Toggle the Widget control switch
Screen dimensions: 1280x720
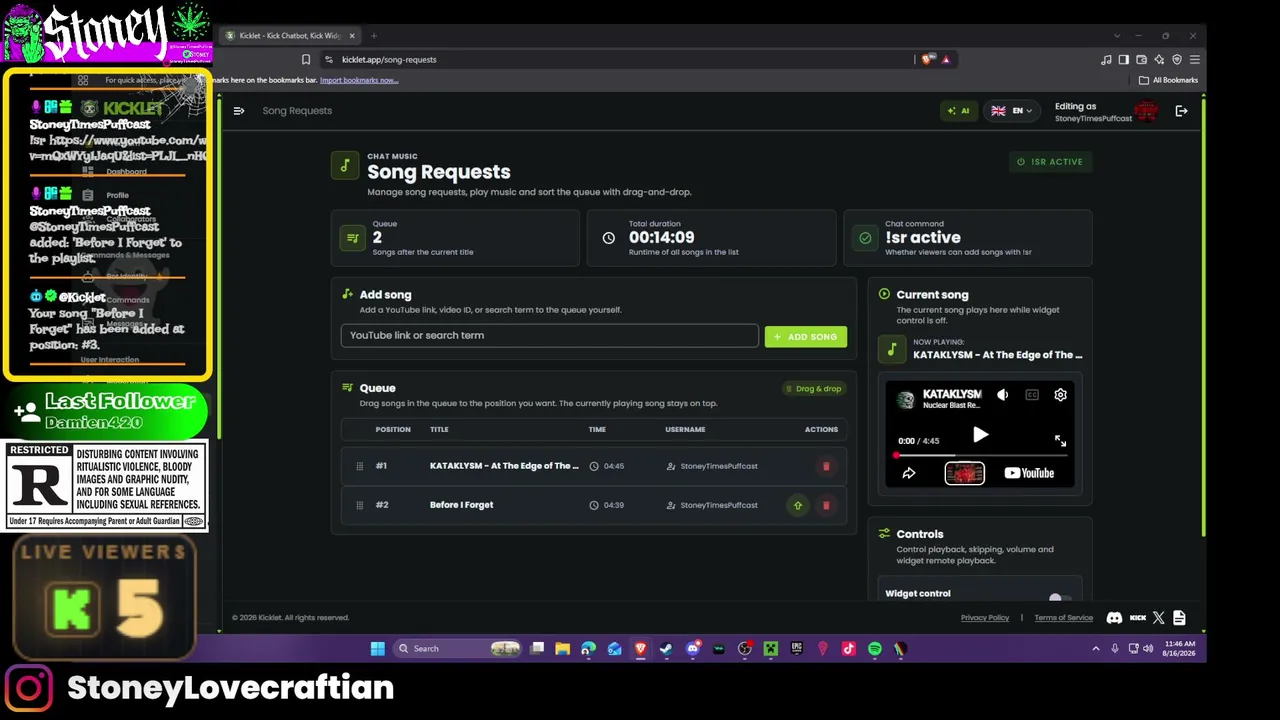tap(1060, 597)
